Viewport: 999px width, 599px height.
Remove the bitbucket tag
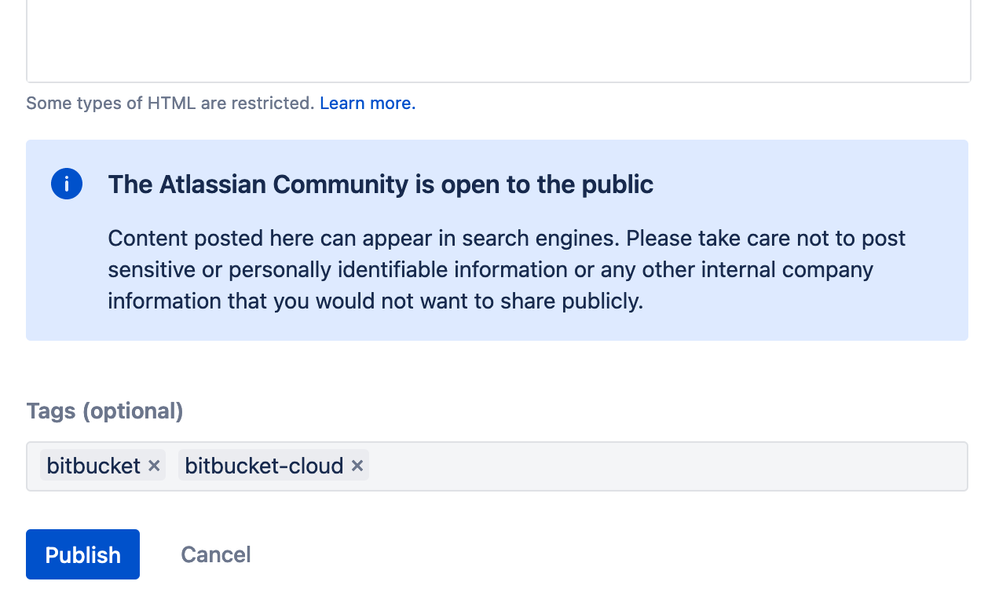pos(154,466)
